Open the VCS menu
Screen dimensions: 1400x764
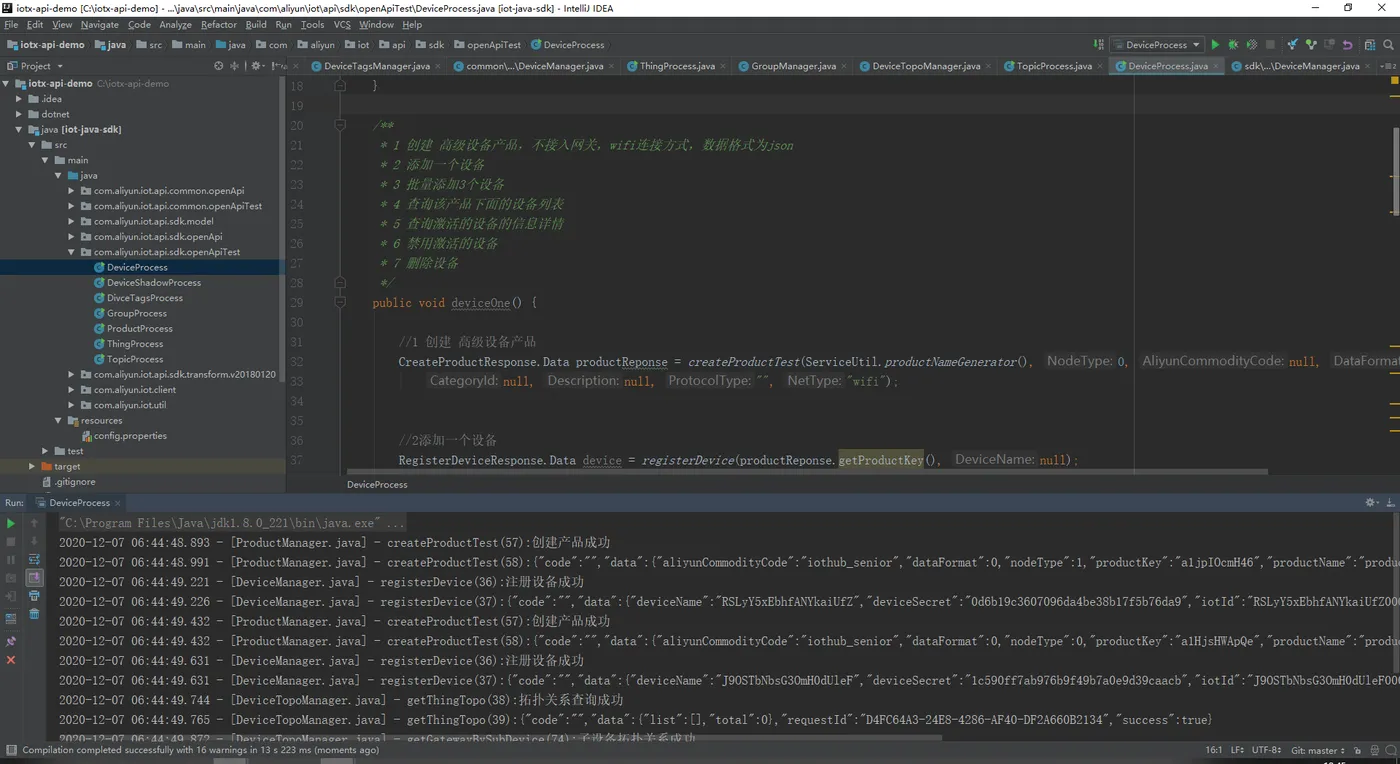(x=342, y=25)
